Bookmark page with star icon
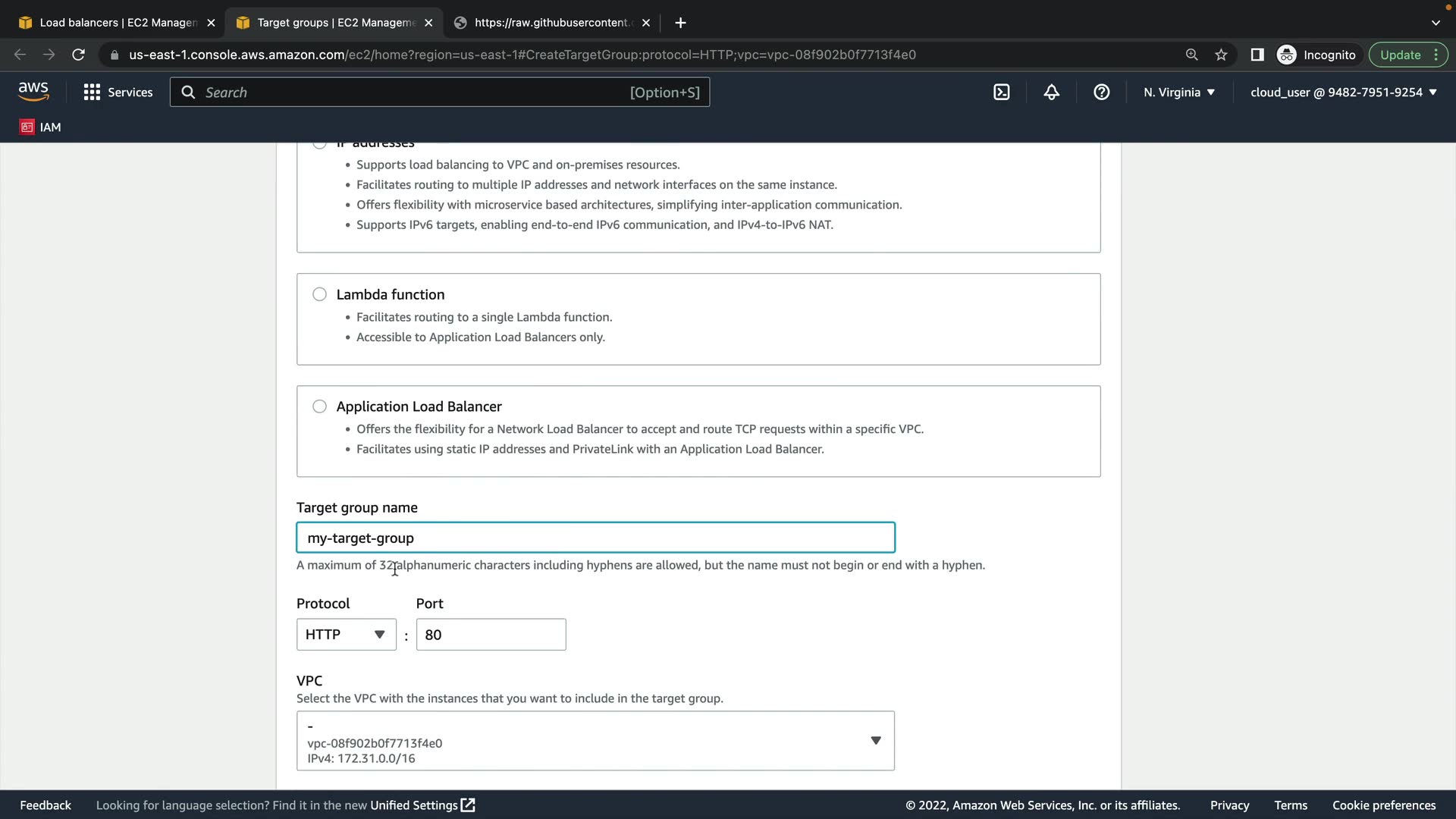This screenshot has height=819, width=1456. coord(1221,55)
